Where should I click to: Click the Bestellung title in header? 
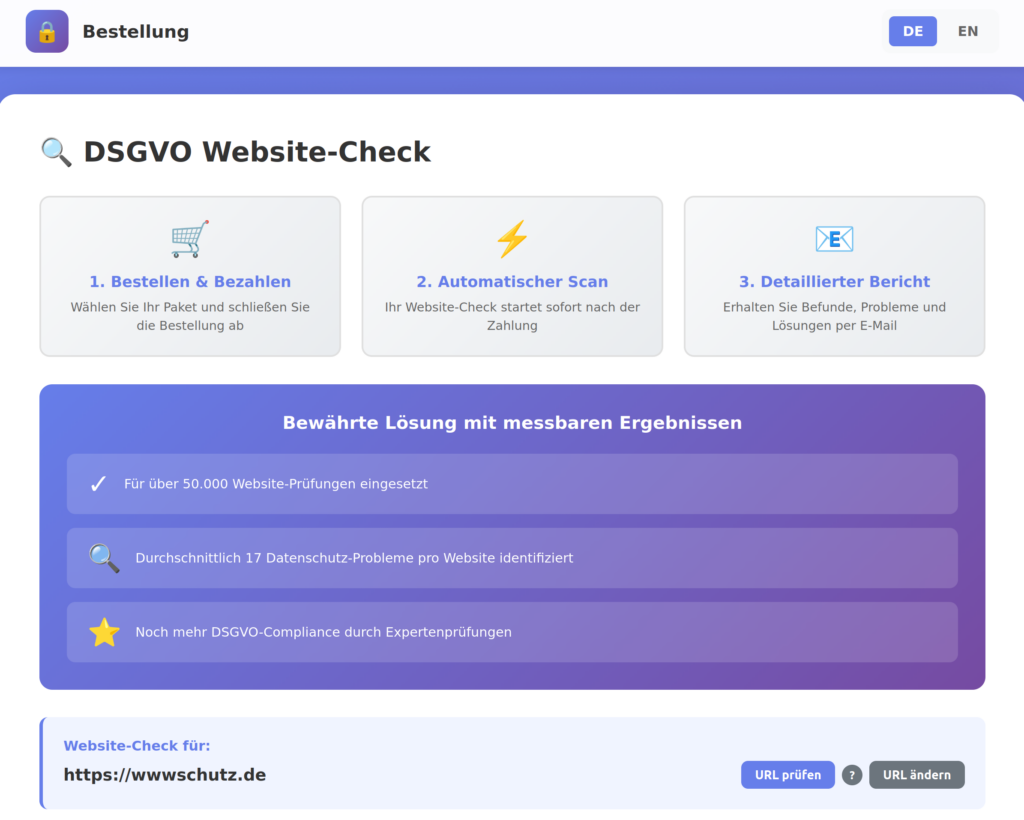(x=135, y=32)
